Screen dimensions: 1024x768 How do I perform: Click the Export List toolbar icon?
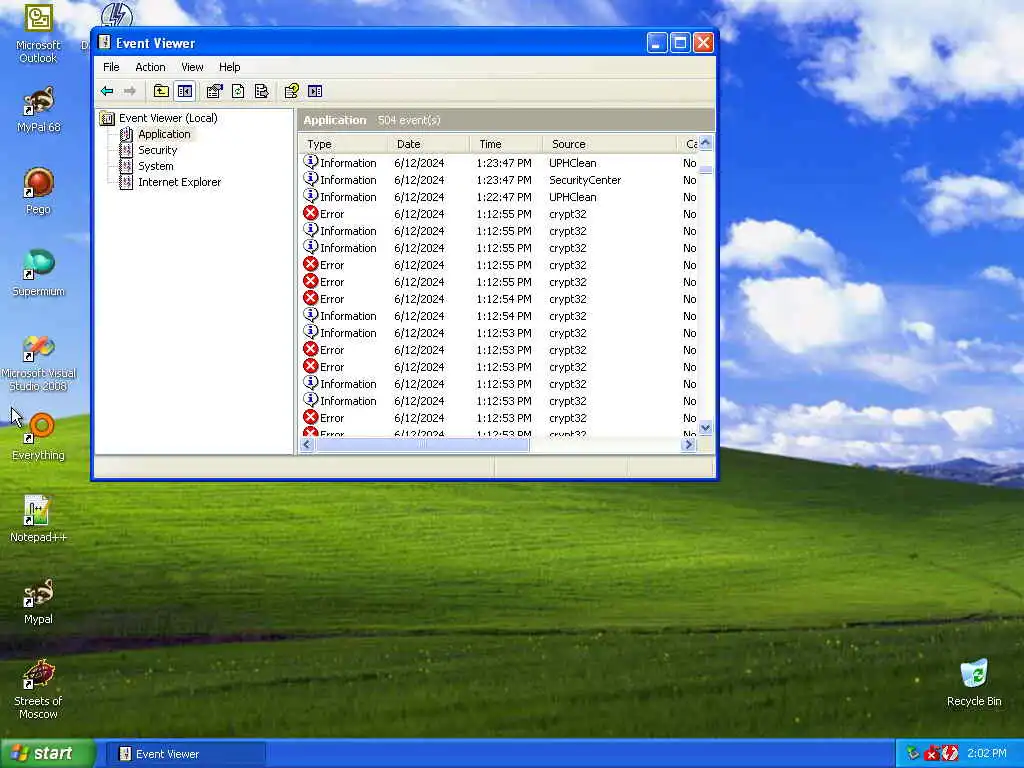[262, 91]
